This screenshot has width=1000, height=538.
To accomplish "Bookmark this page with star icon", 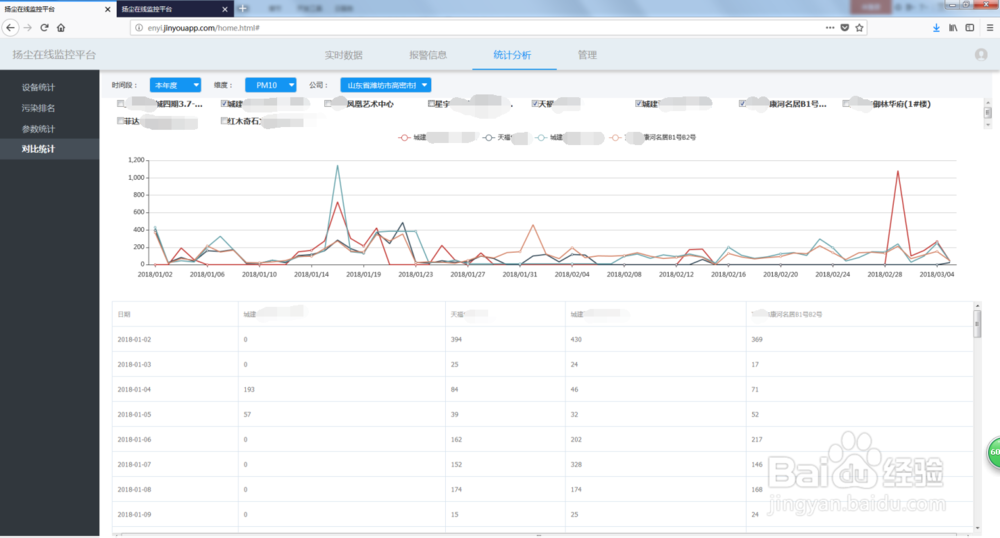I will point(860,27).
